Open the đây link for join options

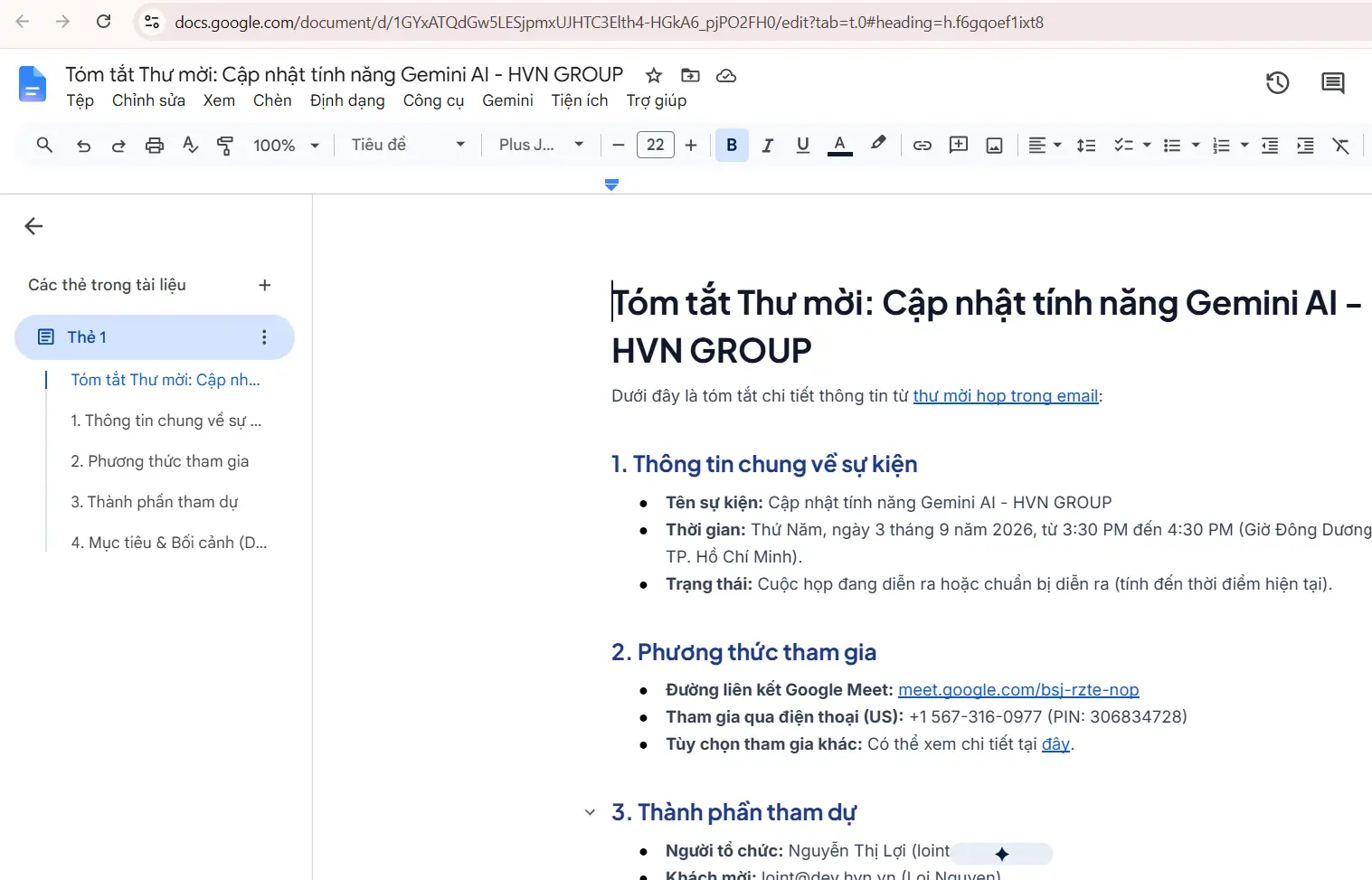(1055, 744)
